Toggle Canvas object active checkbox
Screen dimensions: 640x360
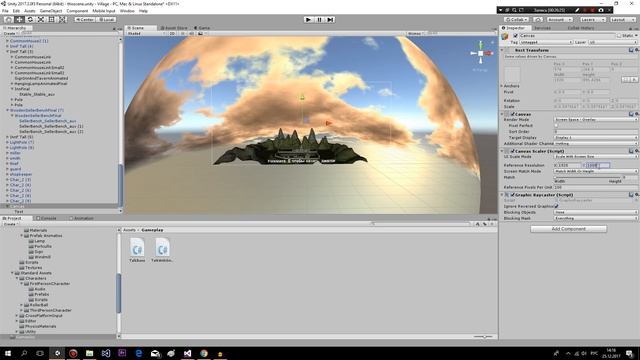(515, 36)
